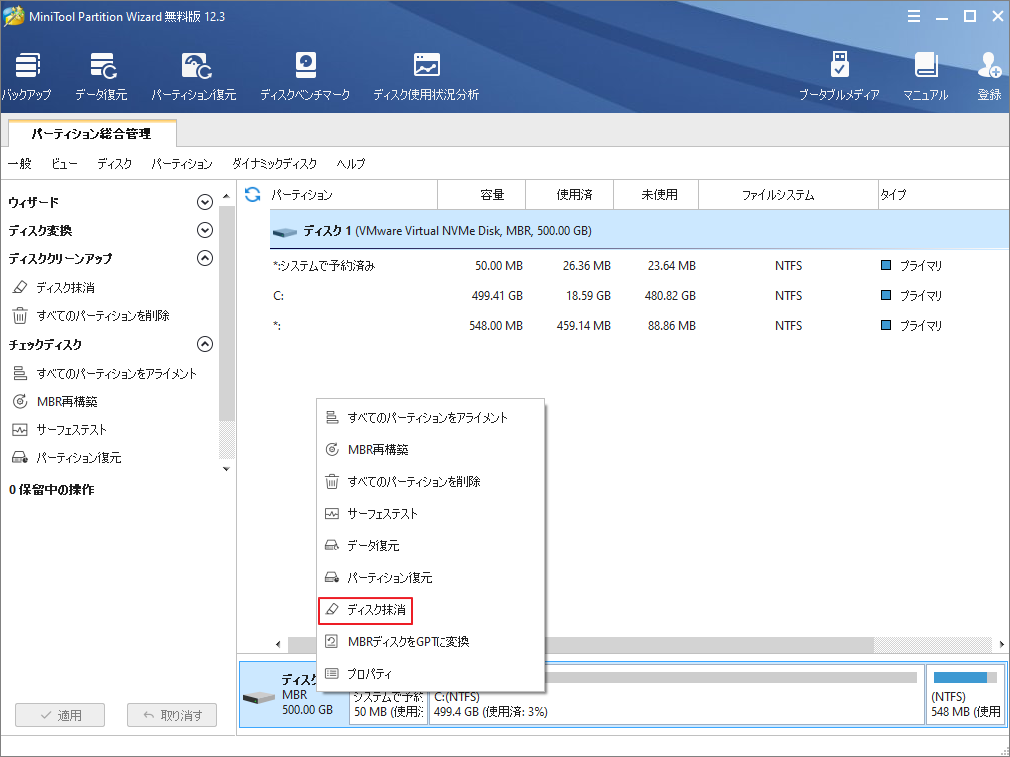This screenshot has height=757, width=1010.
Task: Open the 一般 menu
Action: pyautogui.click(x=20, y=164)
